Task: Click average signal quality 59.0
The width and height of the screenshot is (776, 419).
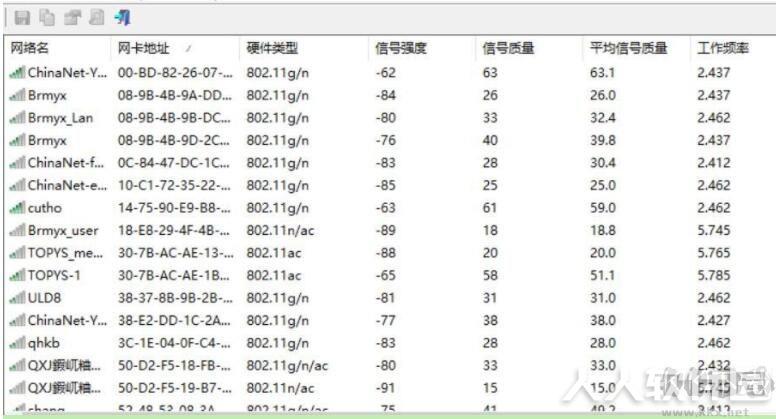Action: click(602, 208)
